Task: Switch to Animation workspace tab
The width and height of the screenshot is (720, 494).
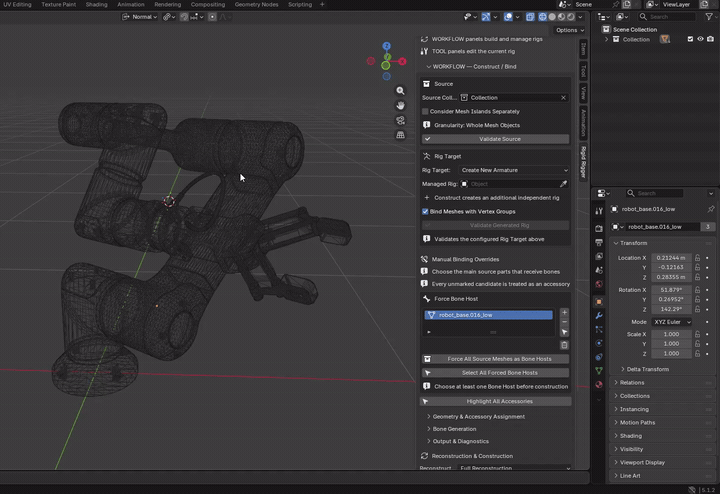Action: [x=131, y=5]
